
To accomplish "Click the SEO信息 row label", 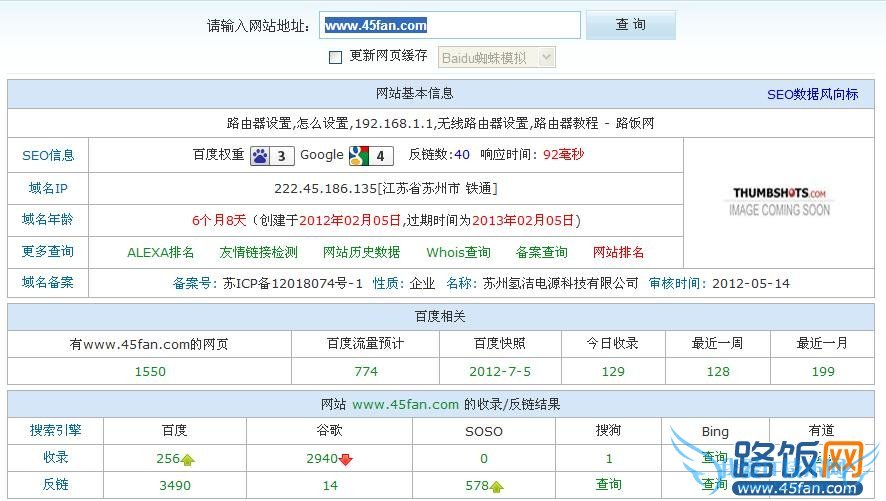I will pyautogui.click(x=48, y=155).
